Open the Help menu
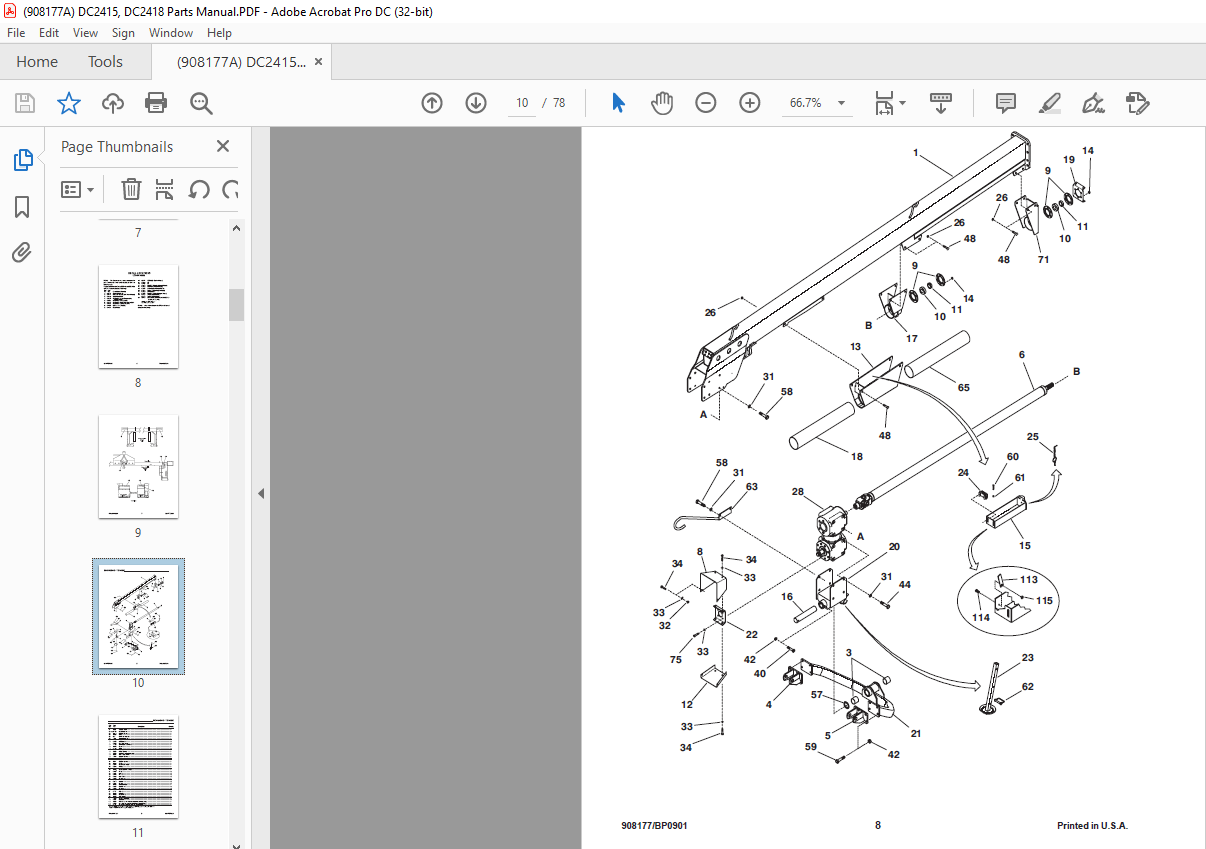Viewport: 1206px width, 849px height. coord(219,33)
